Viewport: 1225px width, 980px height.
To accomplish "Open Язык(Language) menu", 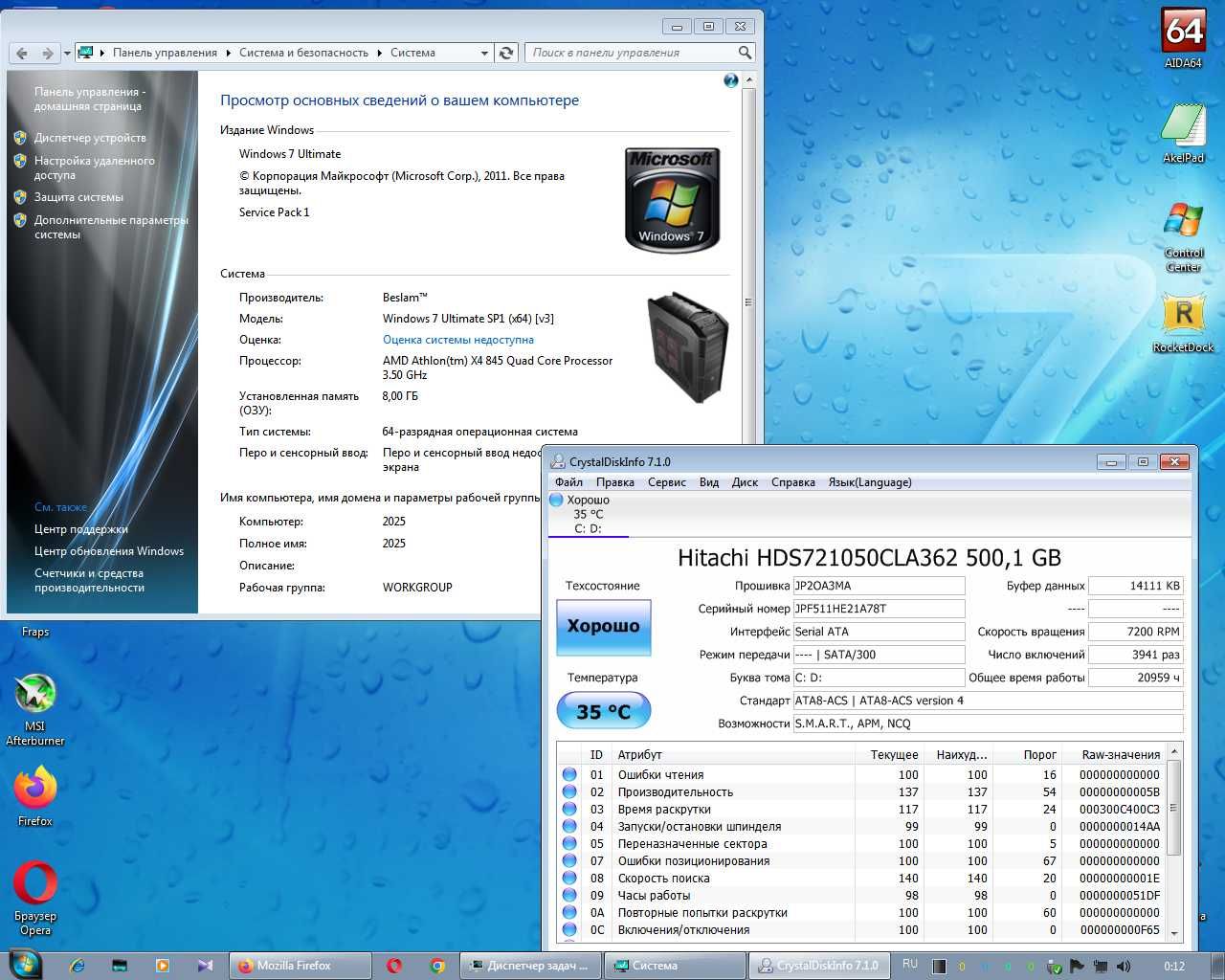I will 869,482.
